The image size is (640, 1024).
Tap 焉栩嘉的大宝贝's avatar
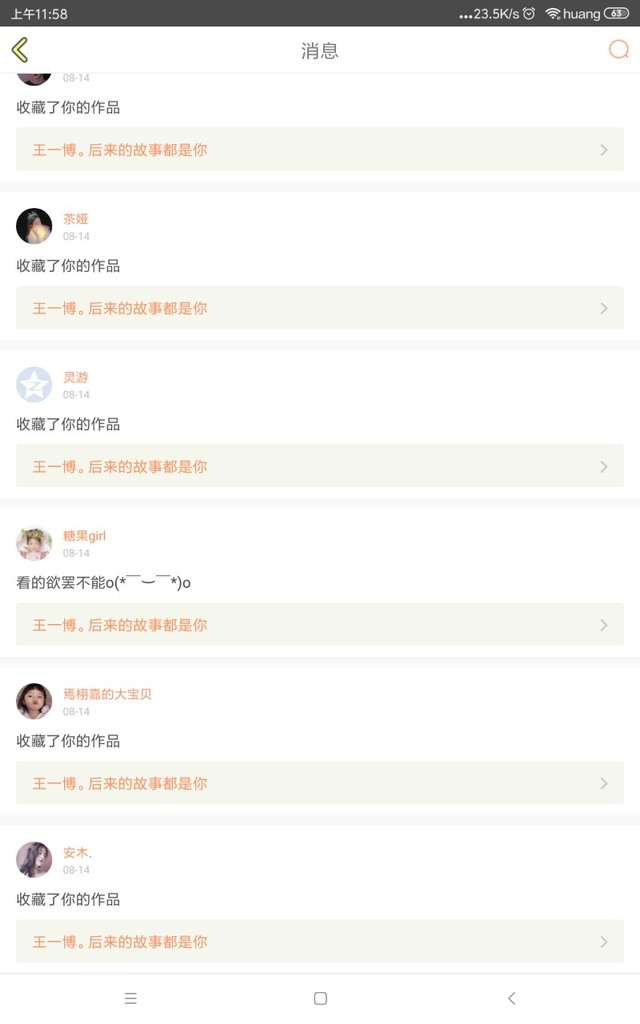[x=34, y=702]
